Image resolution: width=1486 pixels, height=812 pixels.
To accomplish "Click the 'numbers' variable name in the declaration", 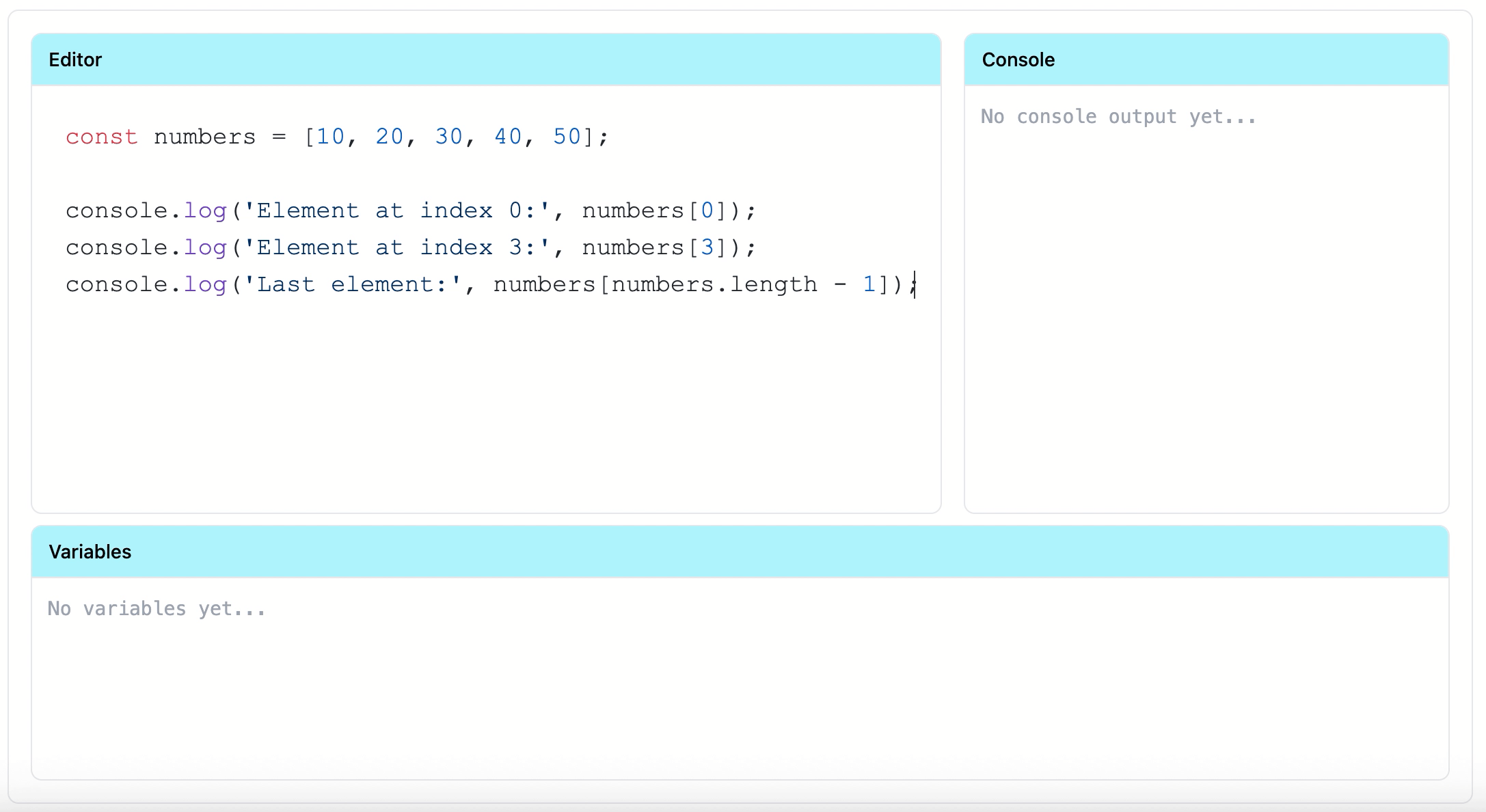I will [x=204, y=137].
